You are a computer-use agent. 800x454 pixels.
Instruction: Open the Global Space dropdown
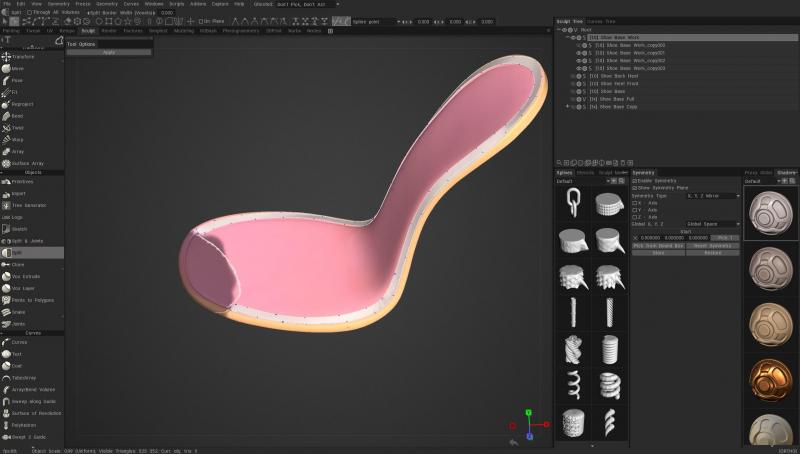pos(711,224)
